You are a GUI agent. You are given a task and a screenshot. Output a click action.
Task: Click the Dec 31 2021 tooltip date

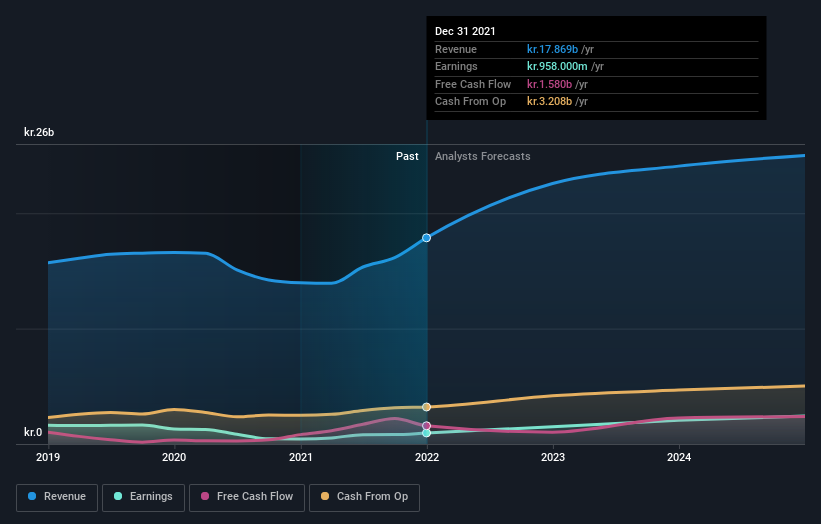pos(465,31)
